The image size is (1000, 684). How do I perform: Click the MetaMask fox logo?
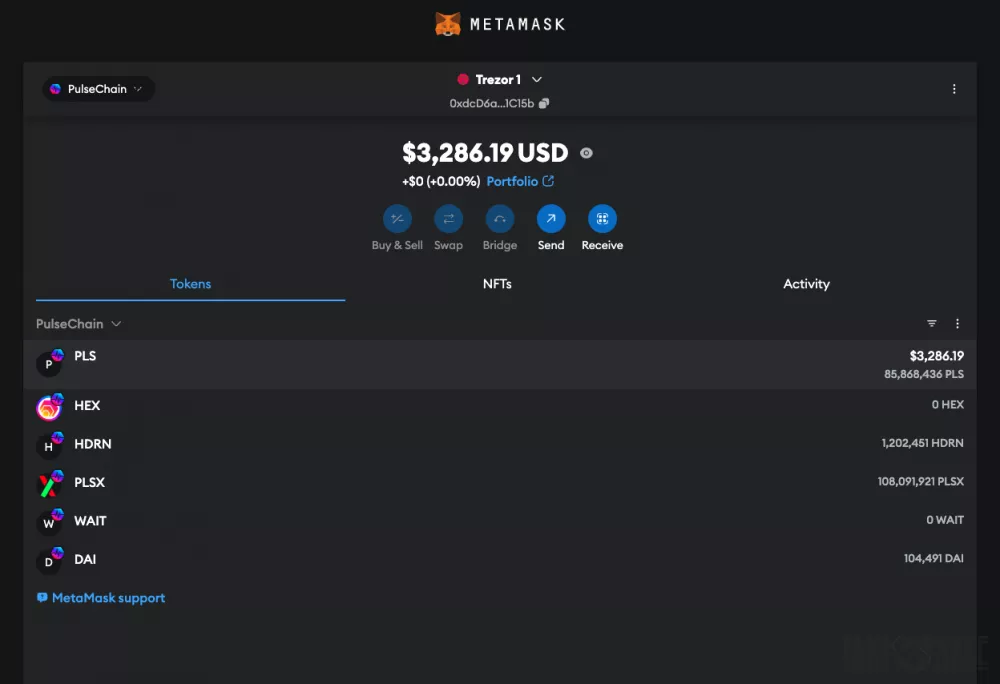[448, 24]
